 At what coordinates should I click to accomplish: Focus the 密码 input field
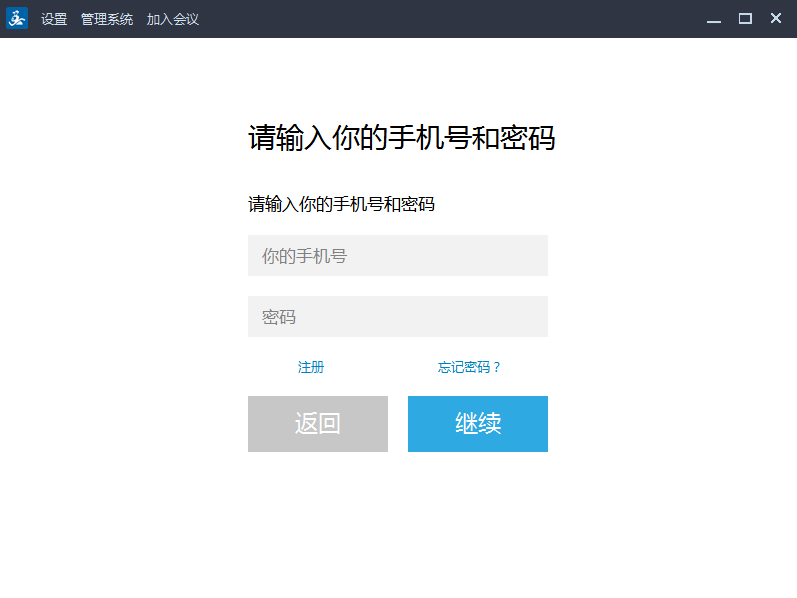tap(398, 316)
